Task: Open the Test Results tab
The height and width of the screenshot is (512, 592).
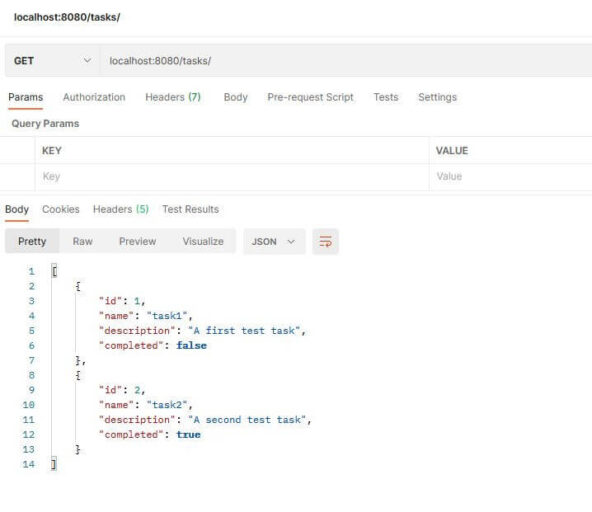Action: coord(191,209)
